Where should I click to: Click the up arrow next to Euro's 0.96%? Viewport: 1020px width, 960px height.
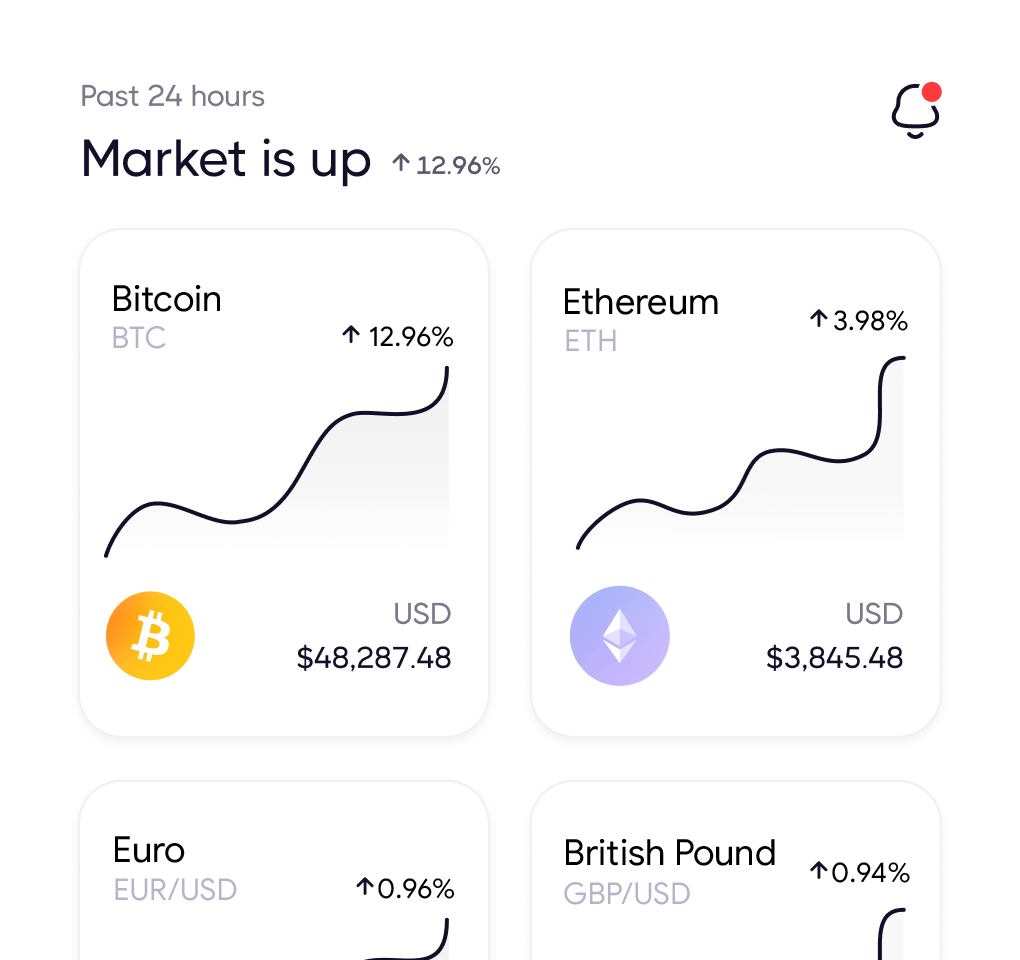click(x=363, y=887)
